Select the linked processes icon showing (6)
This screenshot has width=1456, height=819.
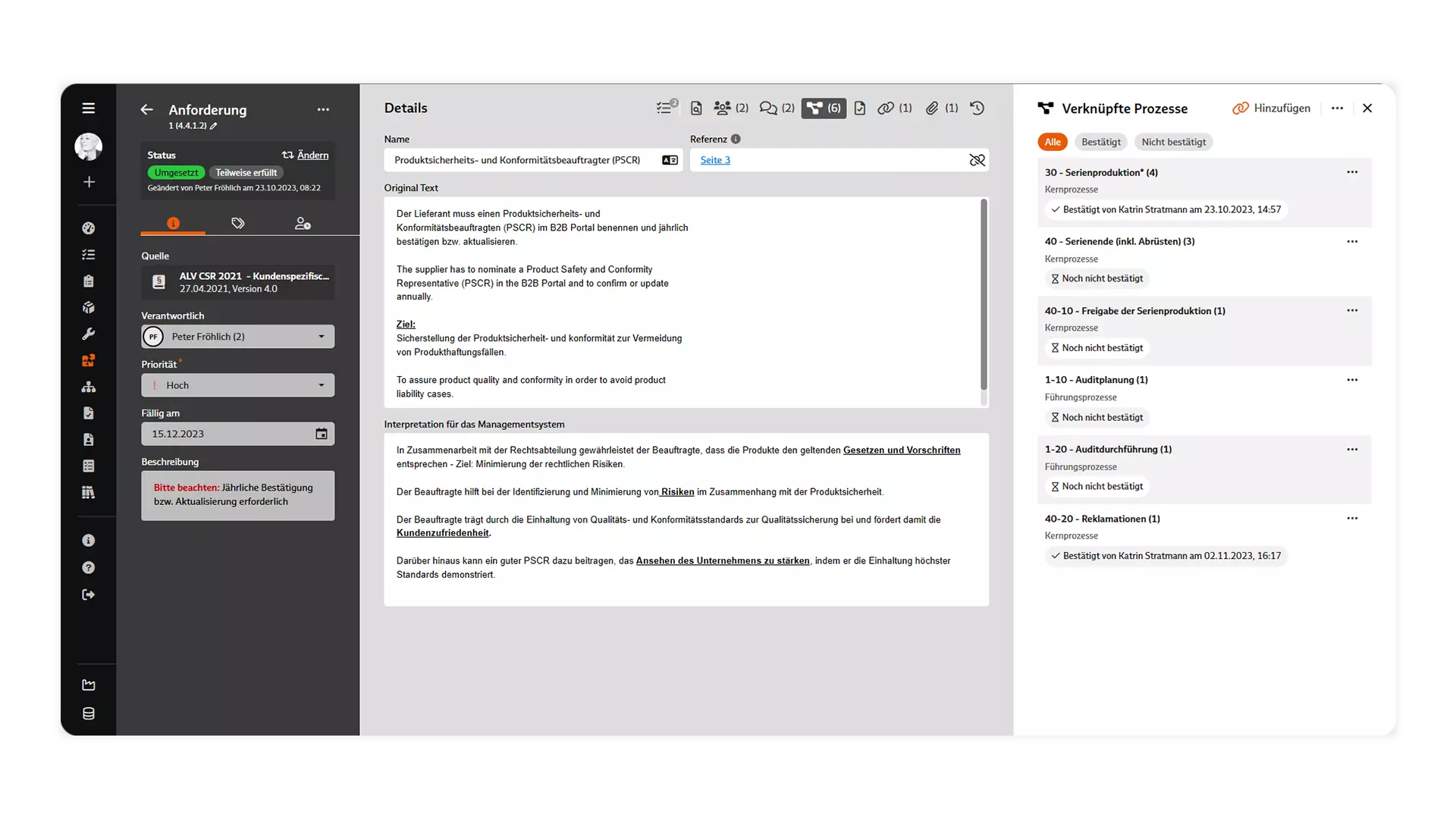coord(823,108)
